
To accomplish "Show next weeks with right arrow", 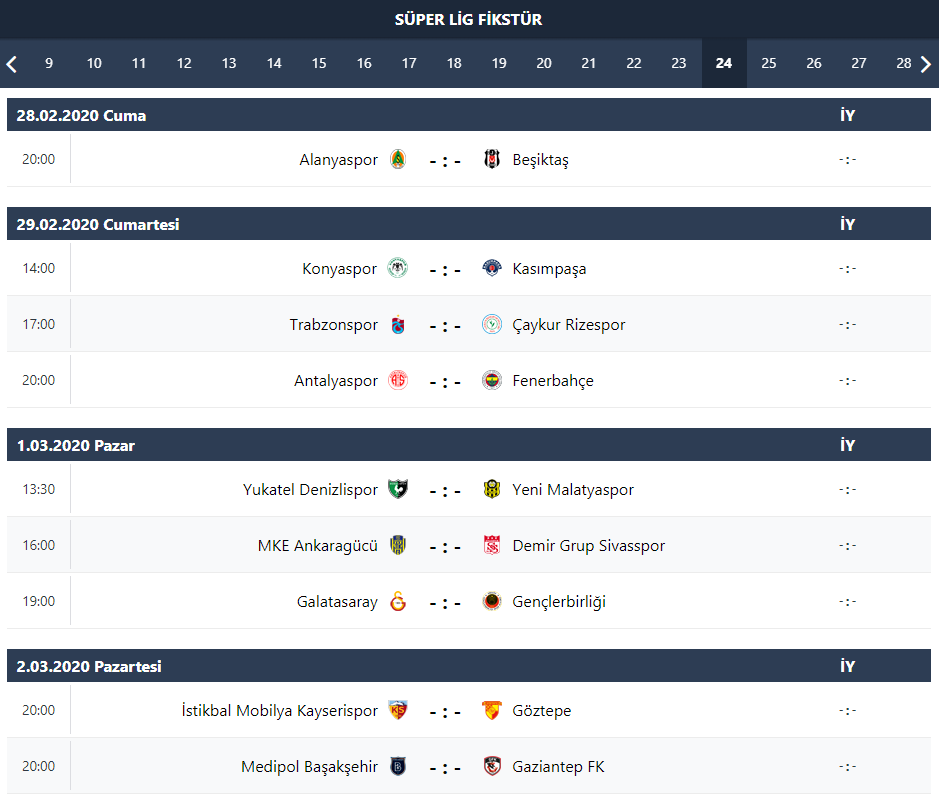I will coord(926,64).
